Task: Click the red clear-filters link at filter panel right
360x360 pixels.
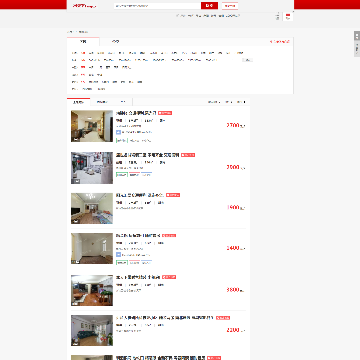Action: 280,42
